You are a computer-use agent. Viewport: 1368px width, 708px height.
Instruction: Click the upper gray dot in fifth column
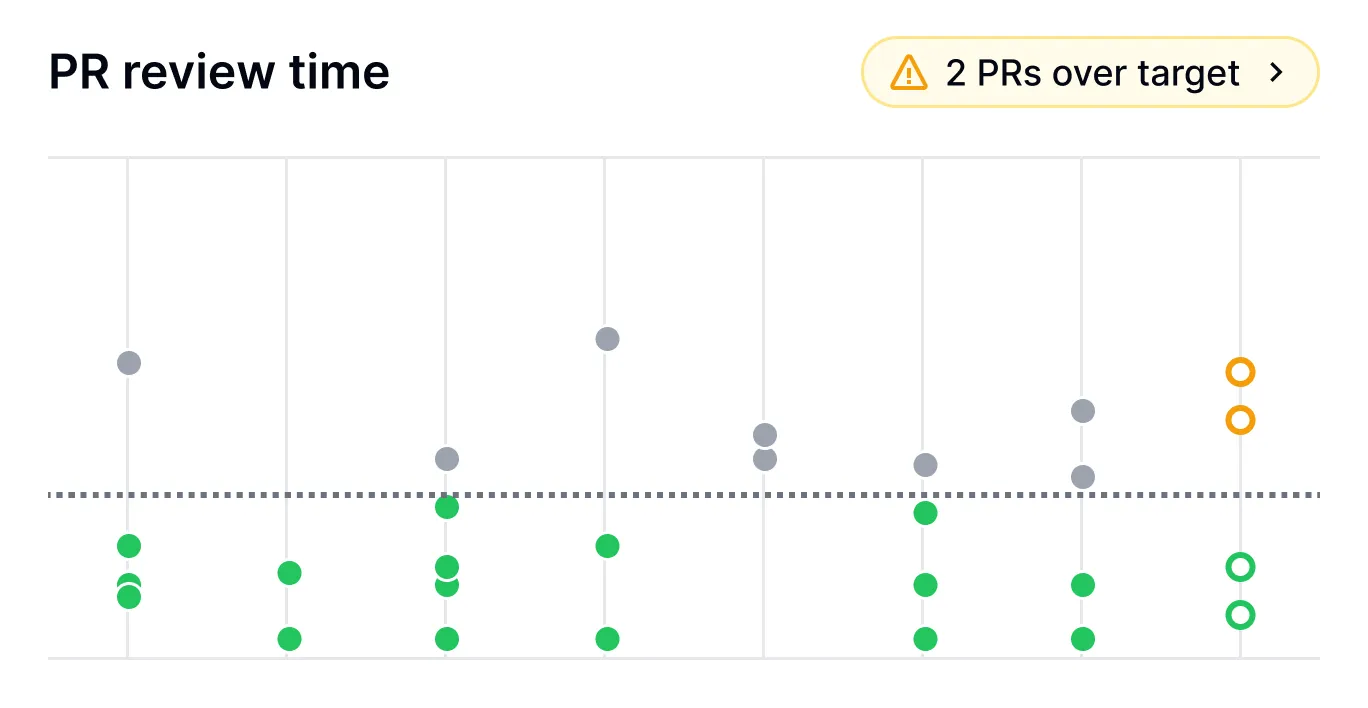point(765,435)
